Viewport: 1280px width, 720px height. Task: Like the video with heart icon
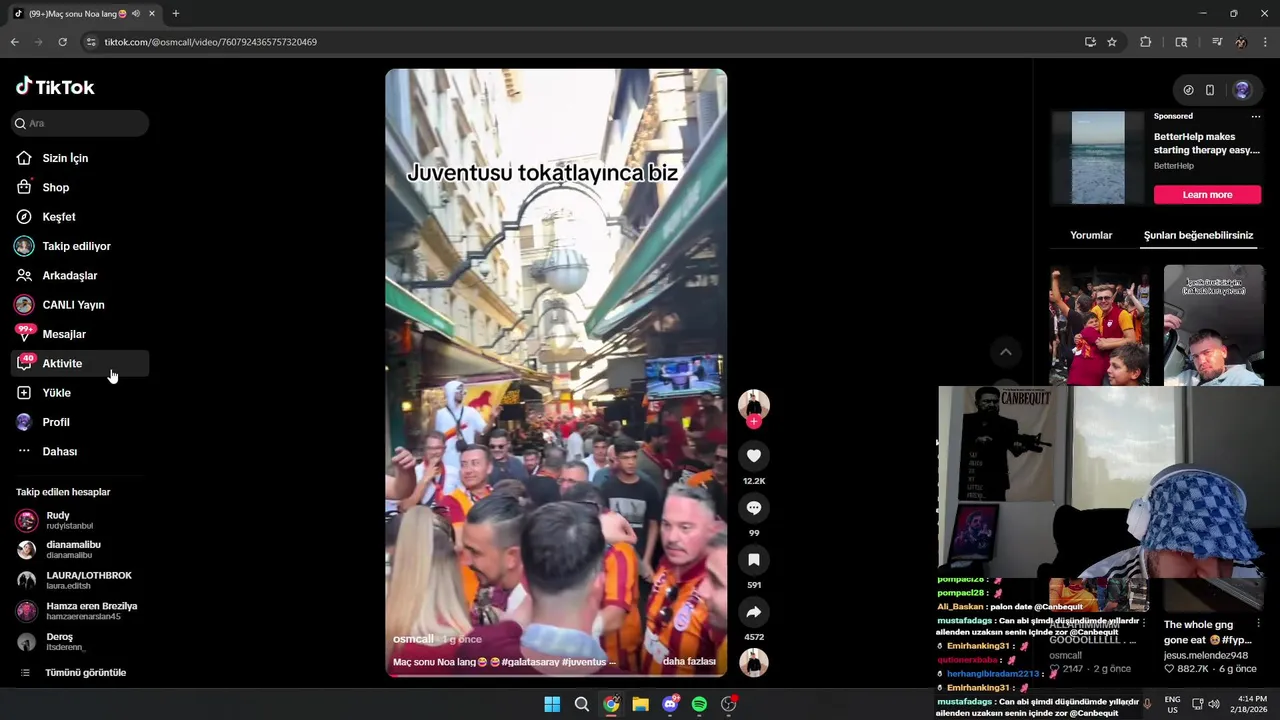click(x=754, y=456)
